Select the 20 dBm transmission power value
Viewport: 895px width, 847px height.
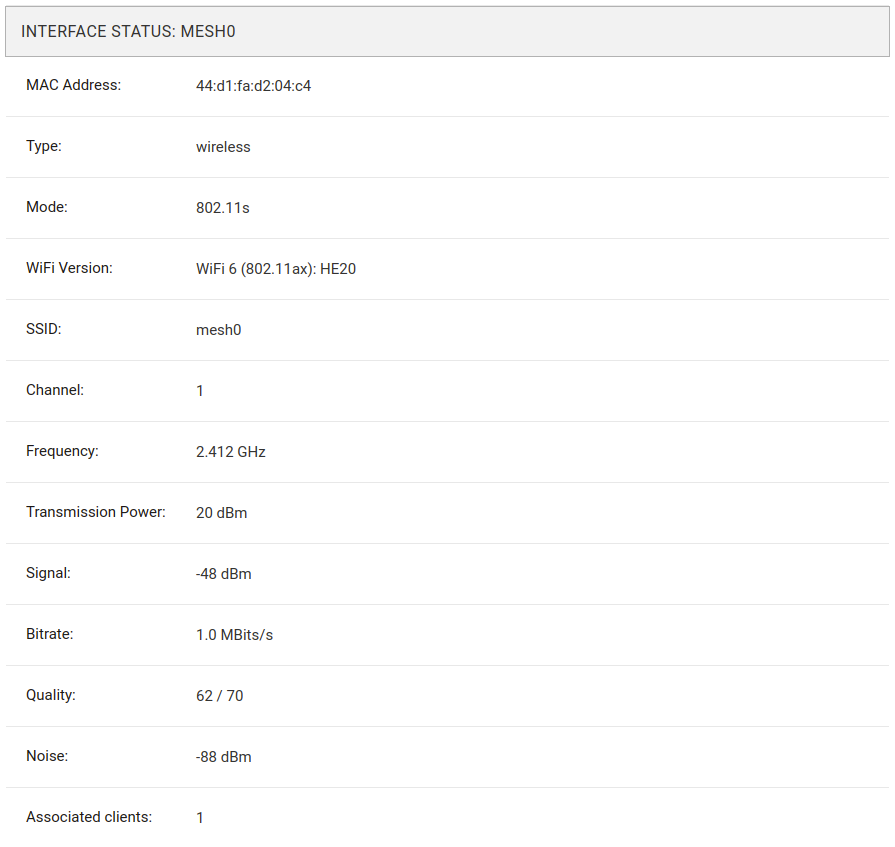(221, 513)
